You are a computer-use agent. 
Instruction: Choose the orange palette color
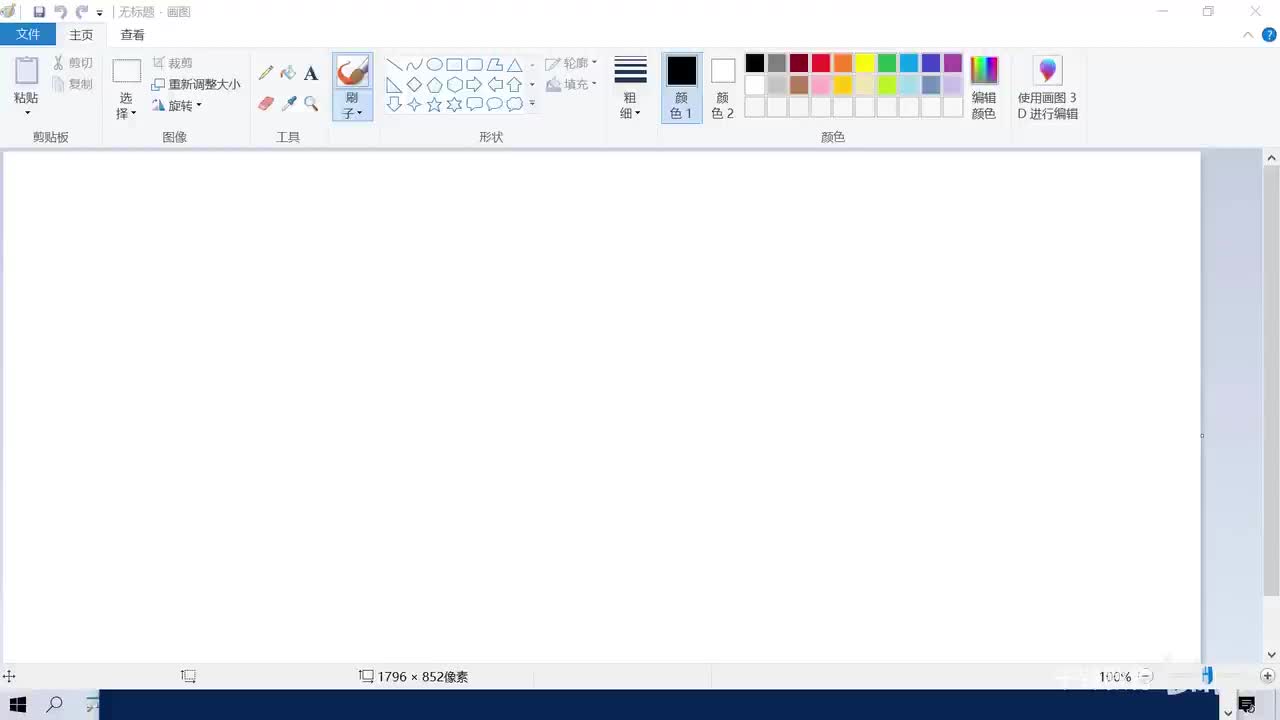[x=843, y=63]
